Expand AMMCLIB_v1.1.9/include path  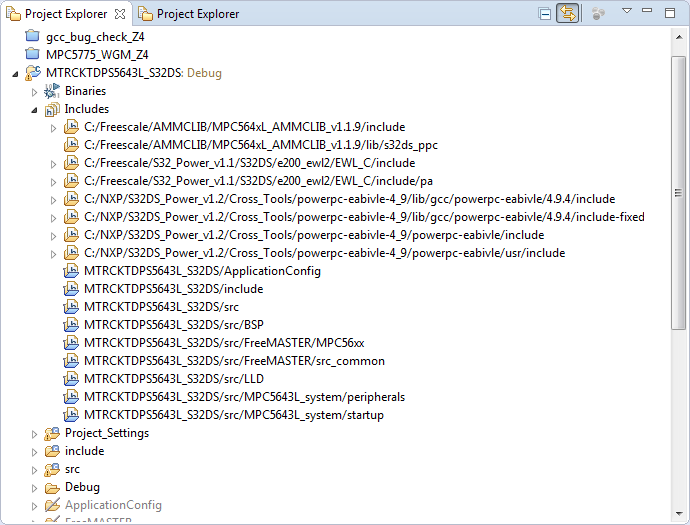(x=53, y=128)
